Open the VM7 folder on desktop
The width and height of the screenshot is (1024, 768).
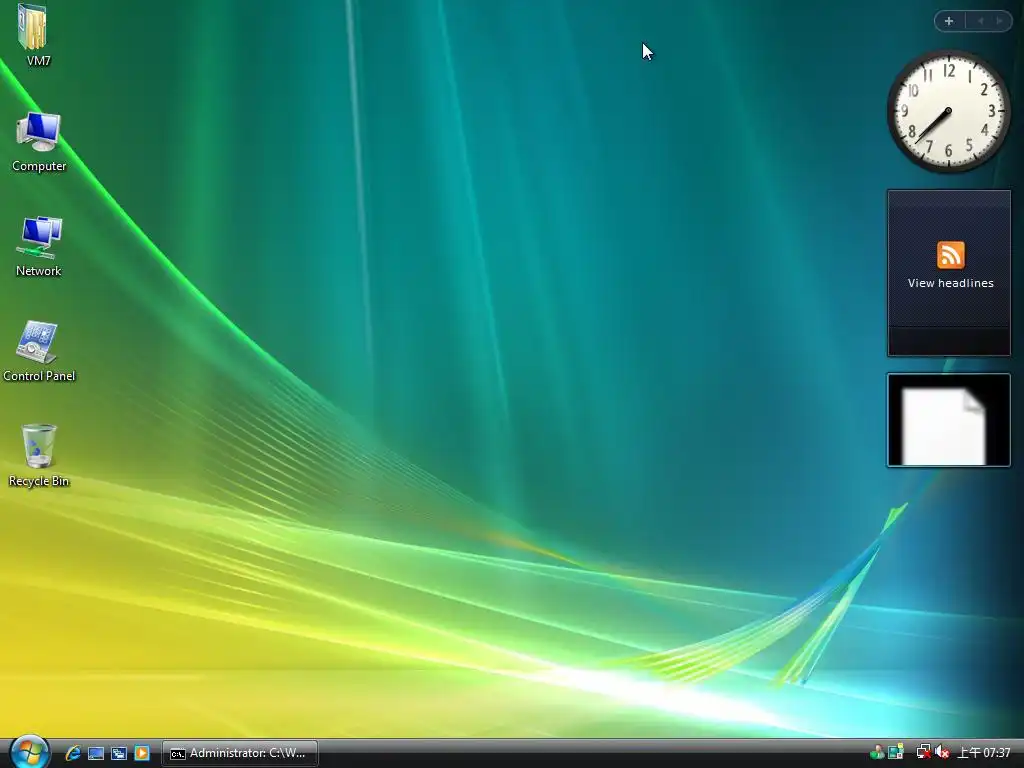coord(35,34)
